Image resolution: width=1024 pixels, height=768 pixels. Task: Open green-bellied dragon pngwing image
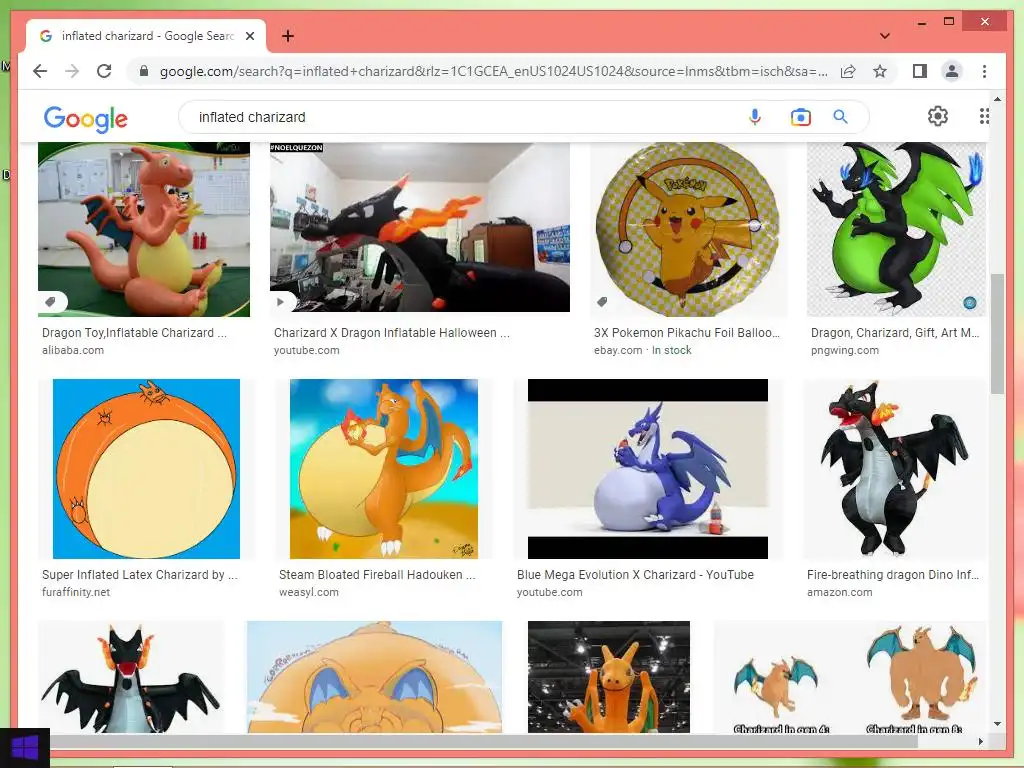tap(896, 229)
